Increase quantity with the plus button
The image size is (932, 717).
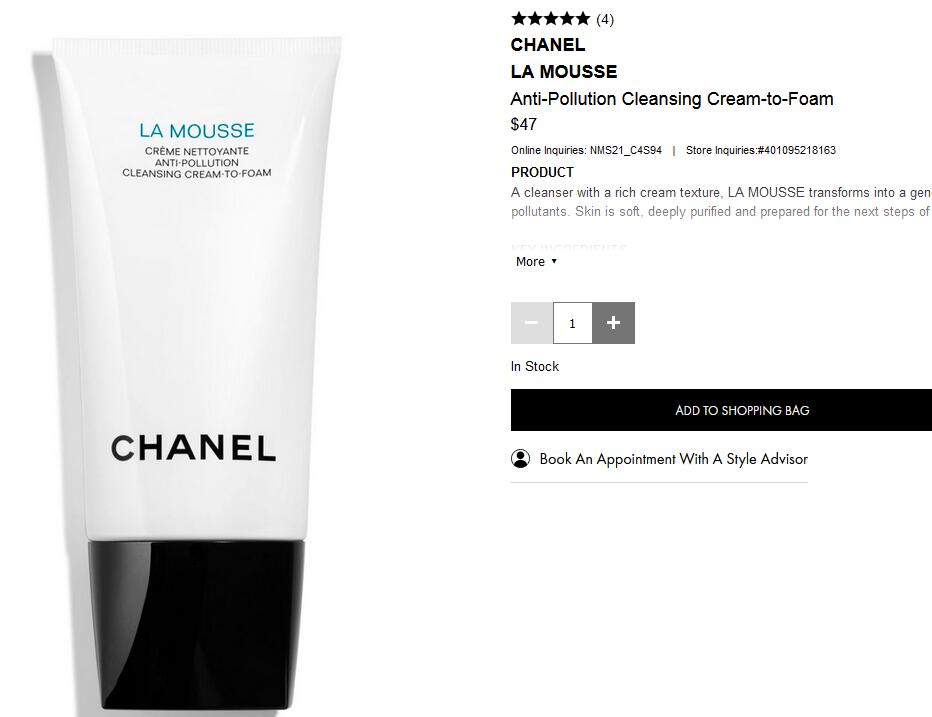[x=613, y=323]
